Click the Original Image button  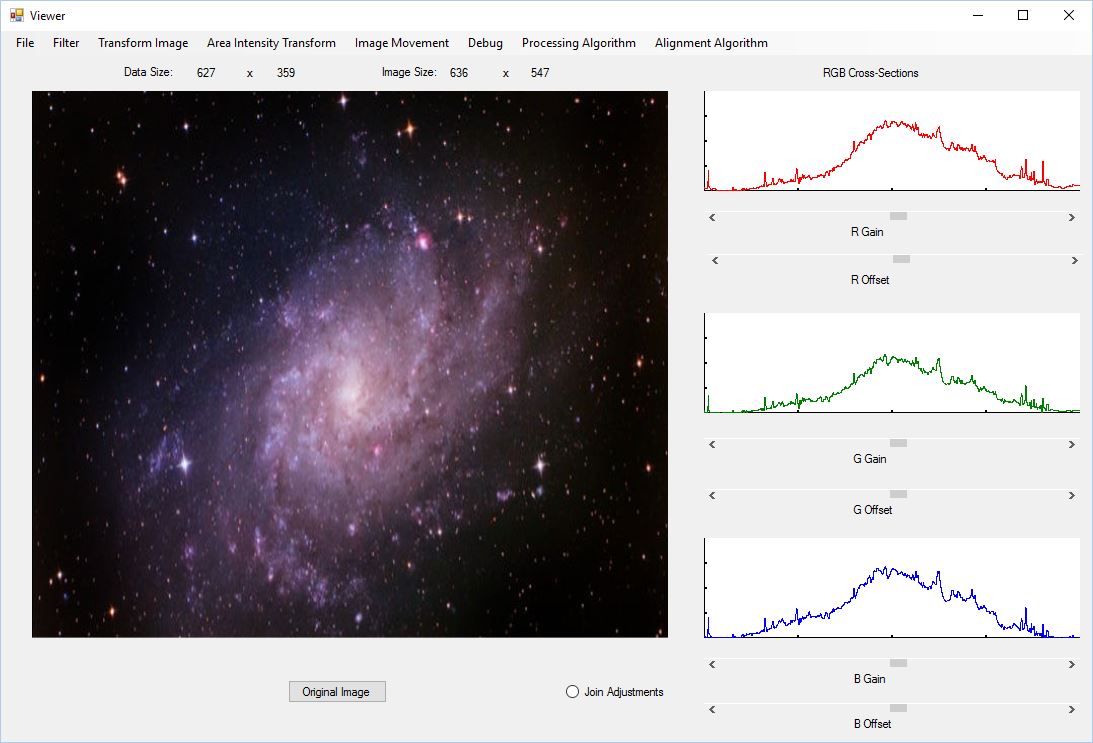[337, 691]
